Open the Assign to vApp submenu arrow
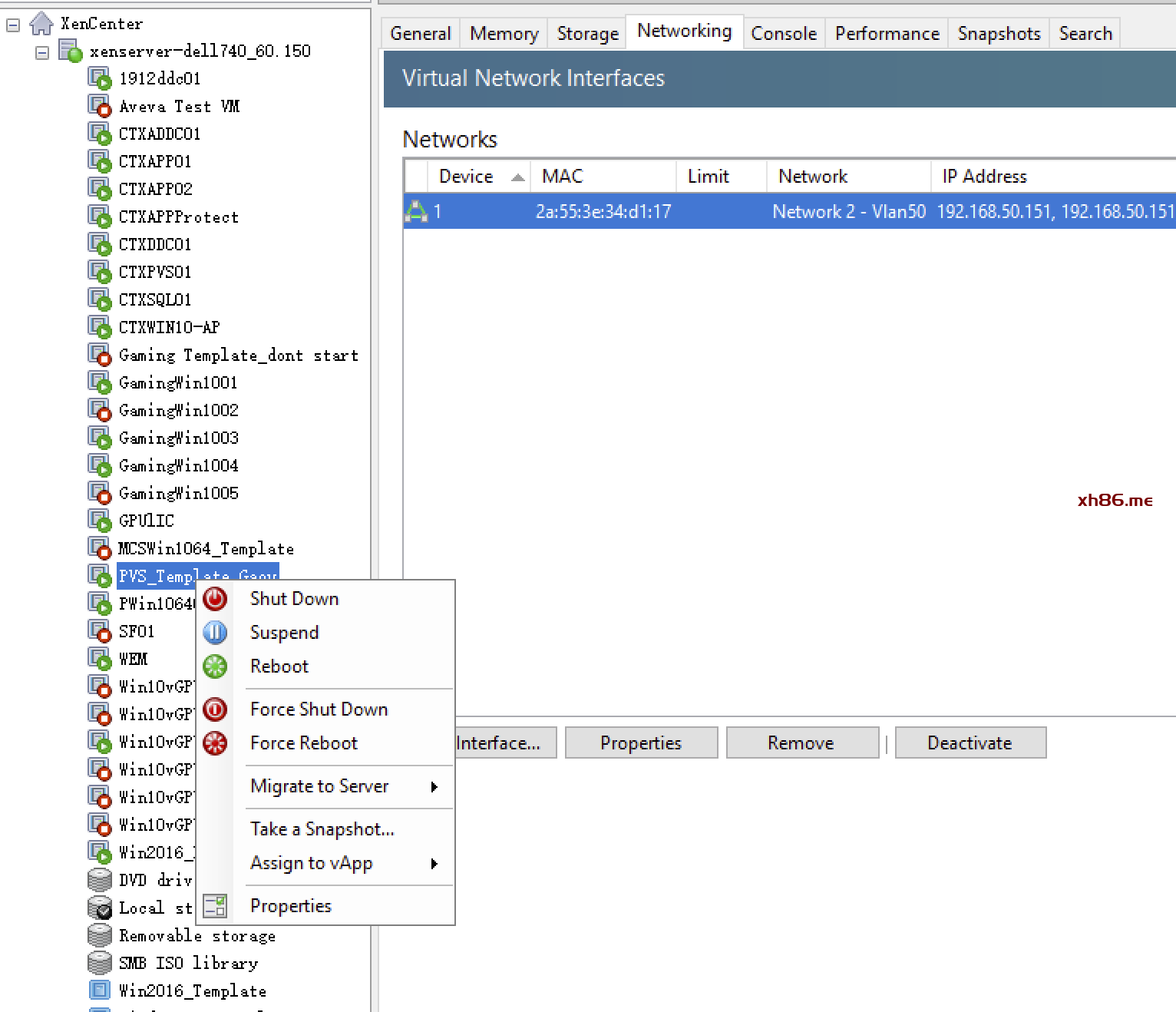The width and height of the screenshot is (1176, 1012). [434, 864]
